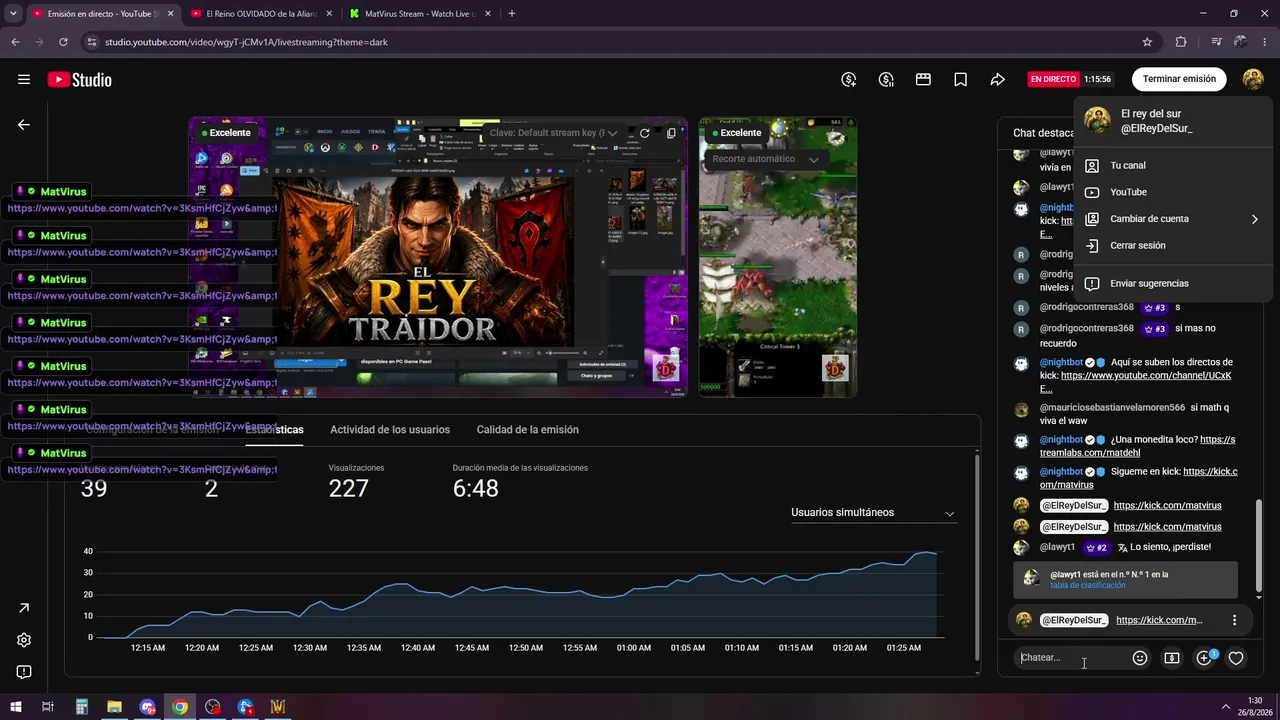
Task: Open options for the pinned chat message
Action: 1234,620
